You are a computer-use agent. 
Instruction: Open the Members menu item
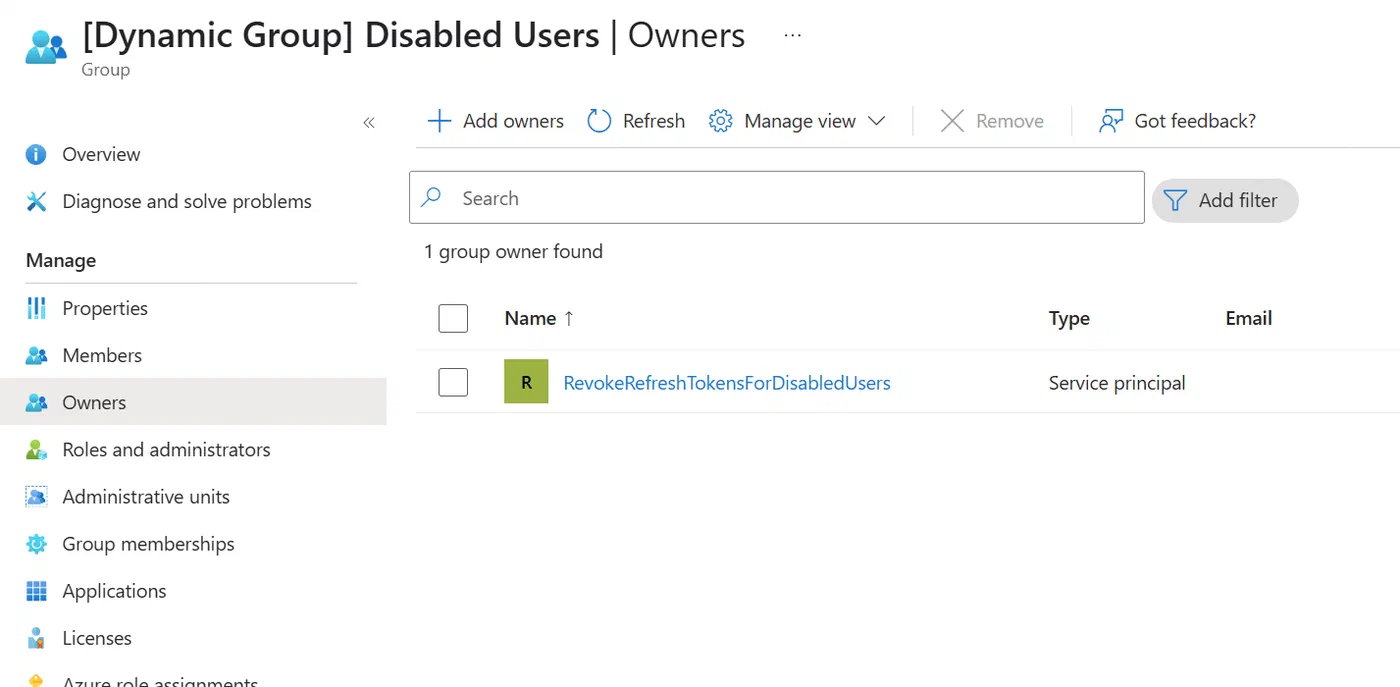[x=102, y=355]
